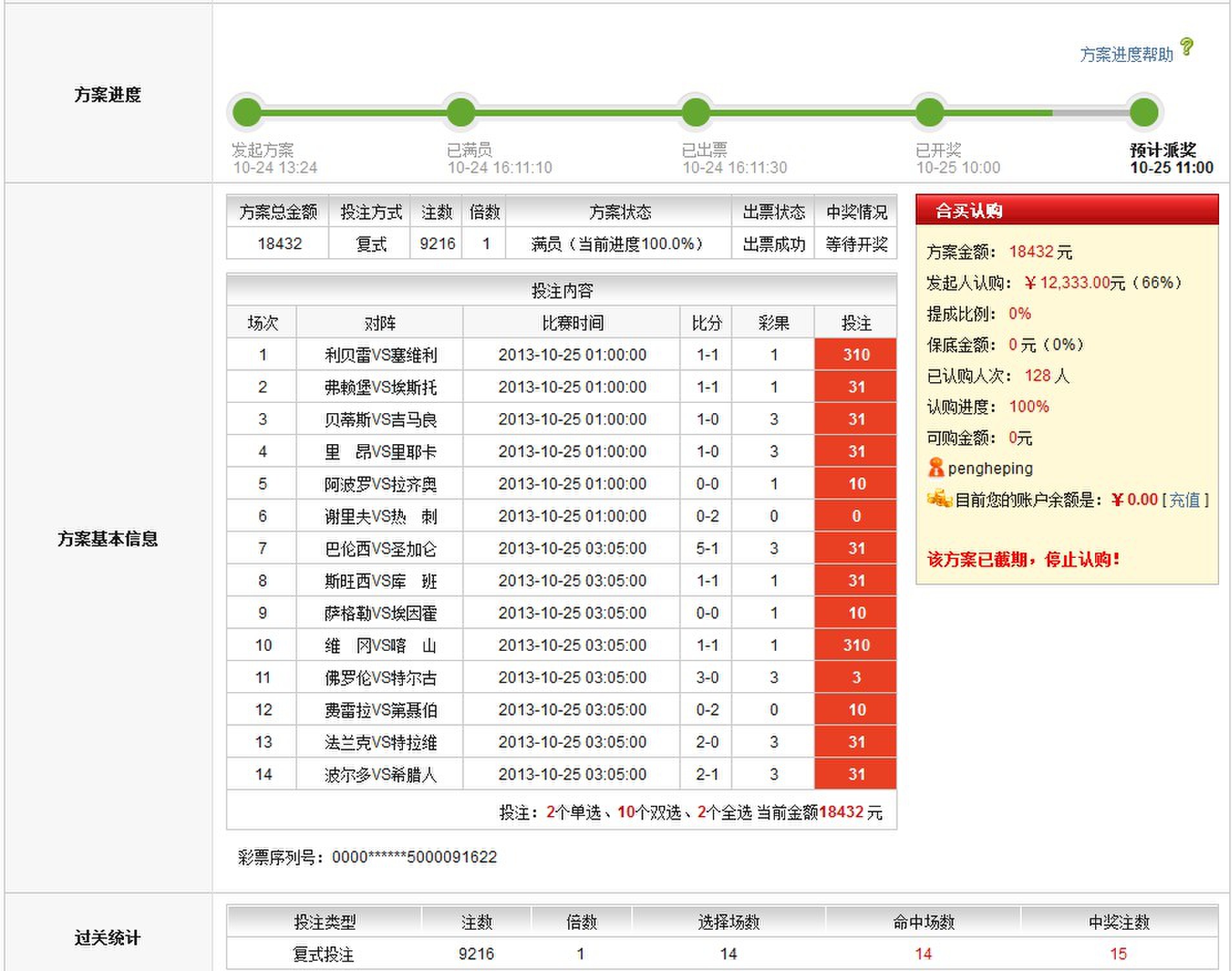Click the 投注内容 table title bar
Image resolution: width=1232 pixels, height=971 pixels.
pos(561,291)
